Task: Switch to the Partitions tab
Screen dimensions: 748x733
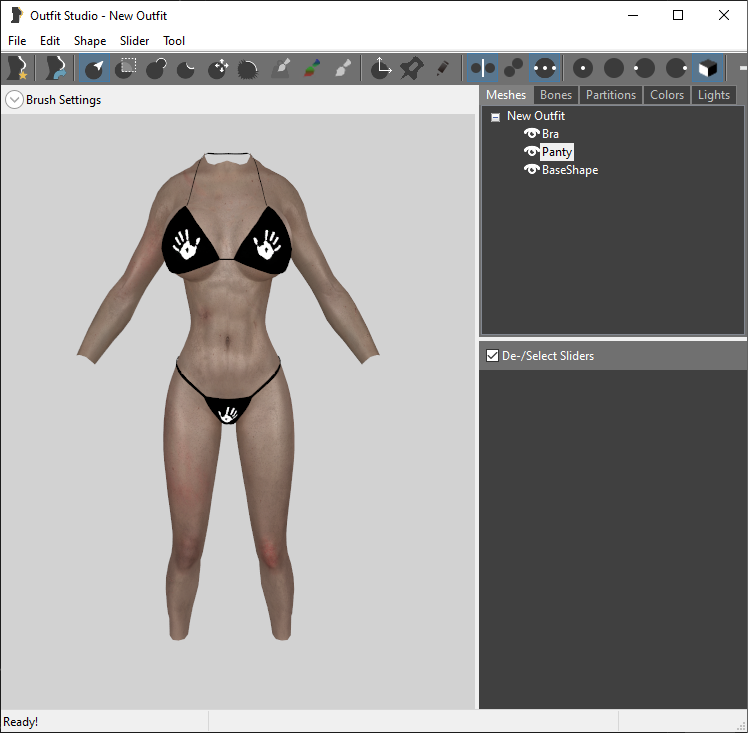Action: pyautogui.click(x=611, y=95)
